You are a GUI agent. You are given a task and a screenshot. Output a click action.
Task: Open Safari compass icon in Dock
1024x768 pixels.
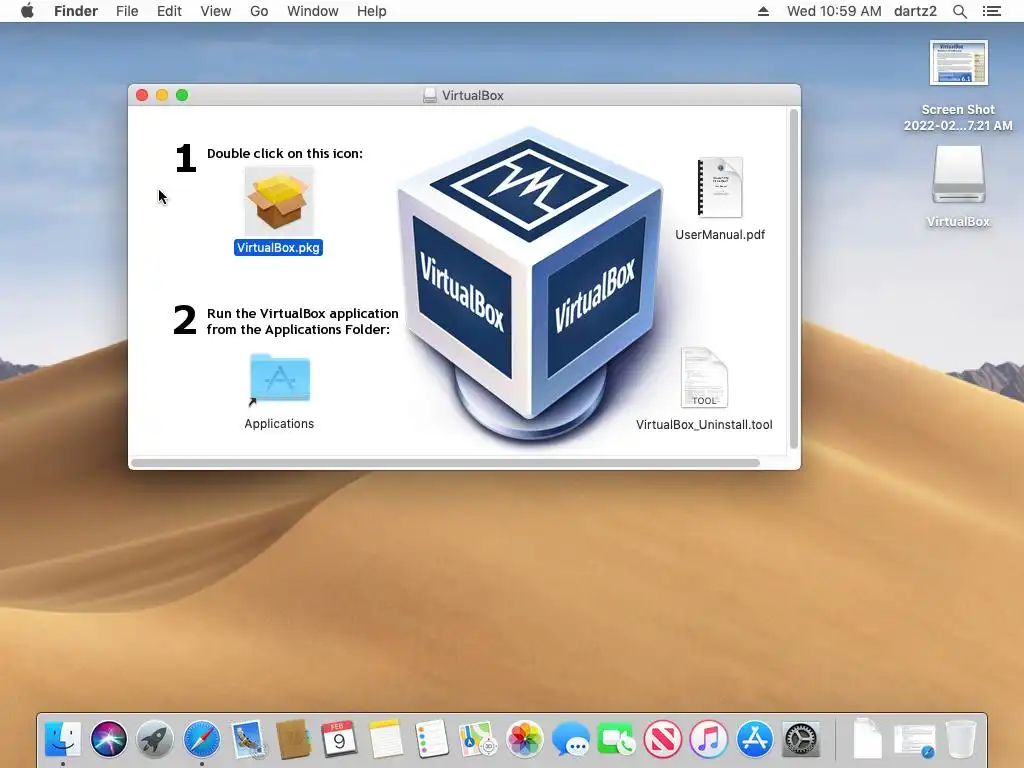coord(202,739)
